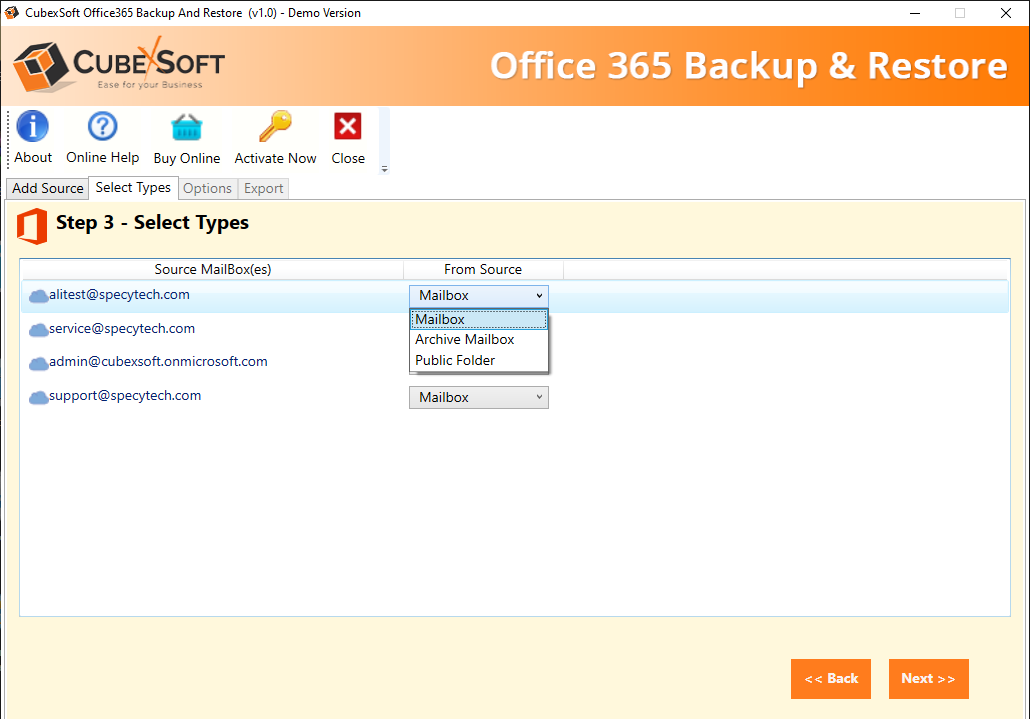Viewport: 1030px width, 719px height.
Task: Click the toolbar overflow arrow
Action: coord(385,169)
